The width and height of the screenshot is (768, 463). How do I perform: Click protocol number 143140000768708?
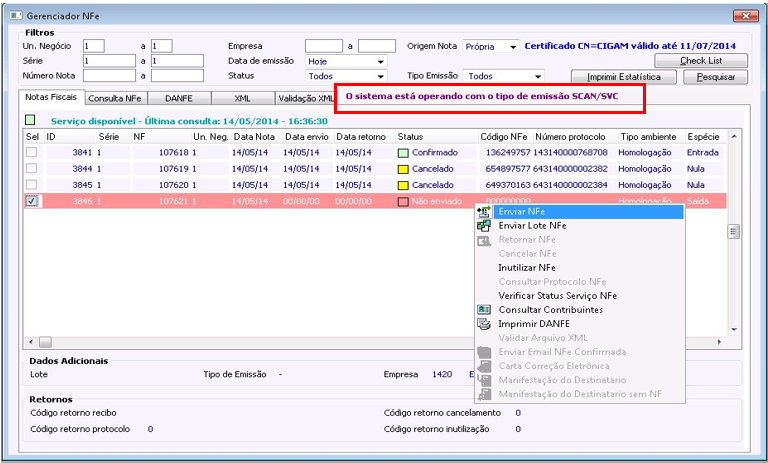click(x=570, y=152)
